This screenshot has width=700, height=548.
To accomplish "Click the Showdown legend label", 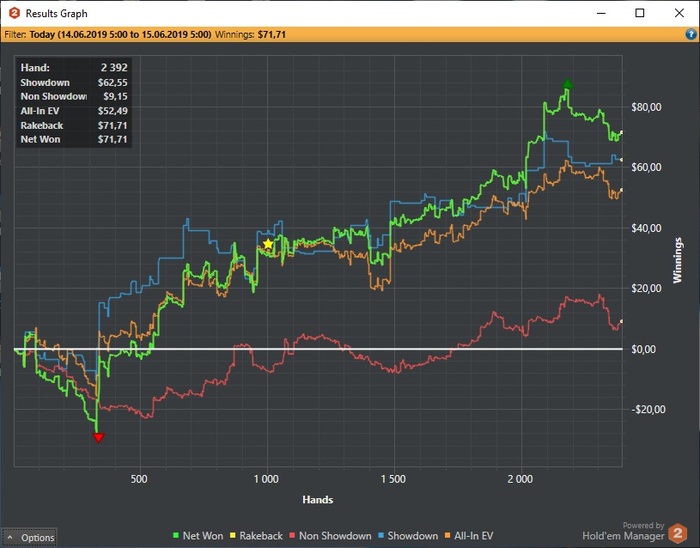I will point(412,536).
